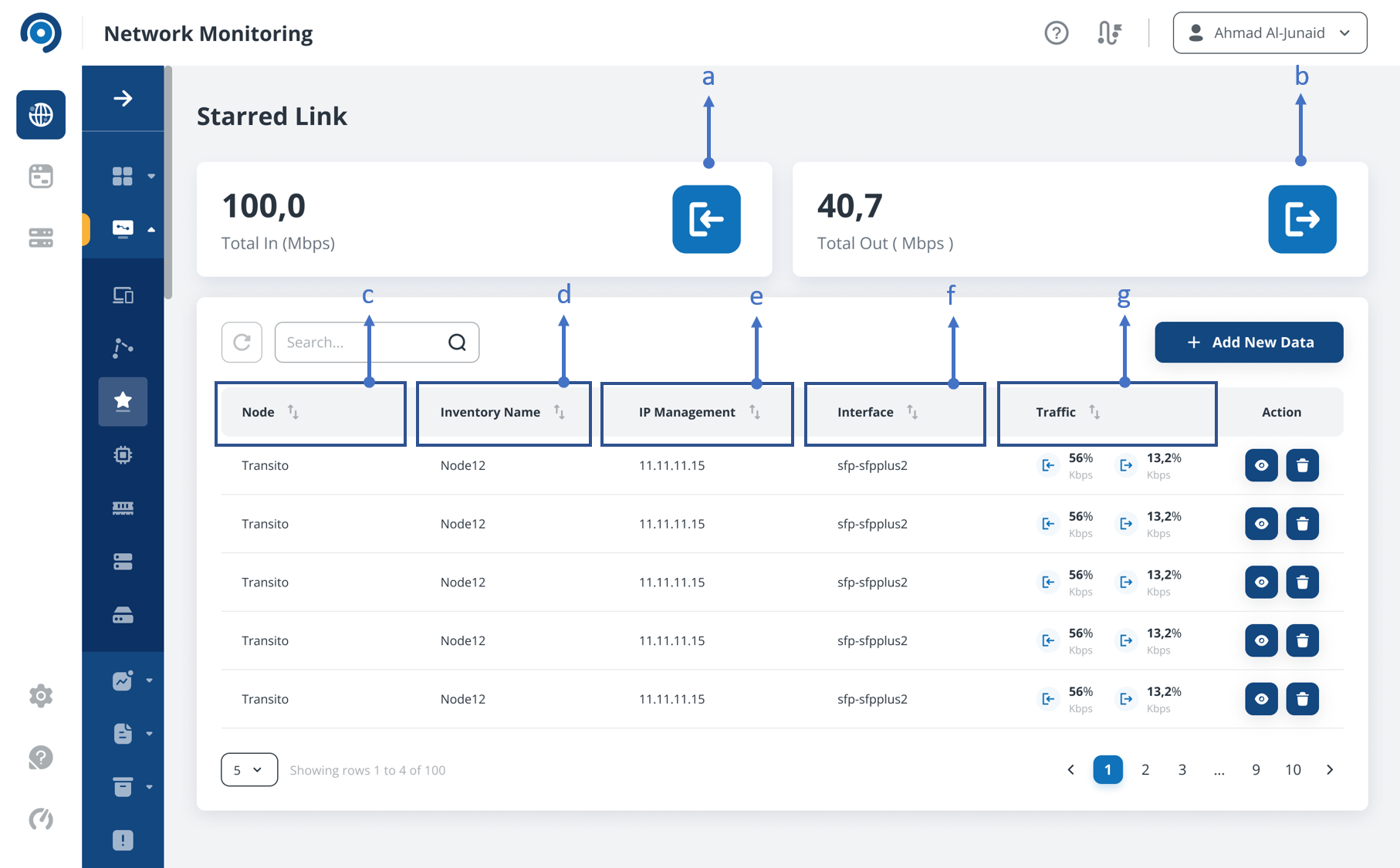The width and height of the screenshot is (1400, 868).
Task: View details of the first Transito row
Action: pyautogui.click(x=1261, y=465)
